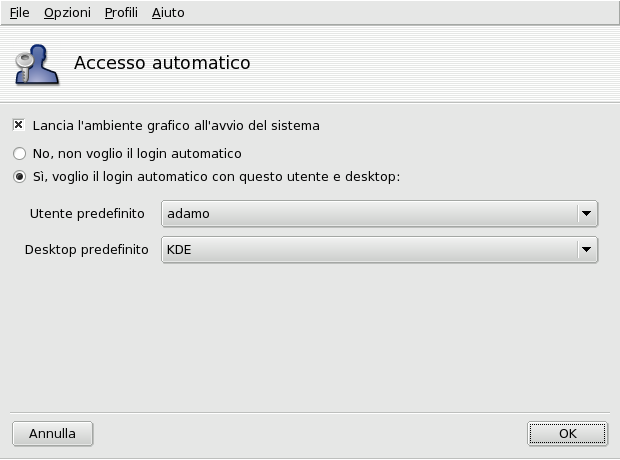Click the user and key header icon

coord(35,63)
